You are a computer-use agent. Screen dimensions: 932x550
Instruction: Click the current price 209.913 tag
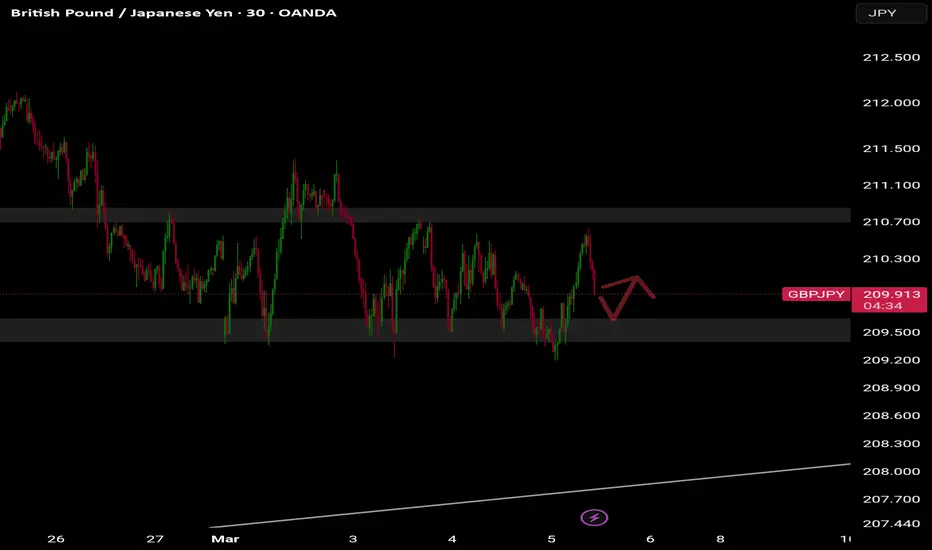[x=891, y=294]
